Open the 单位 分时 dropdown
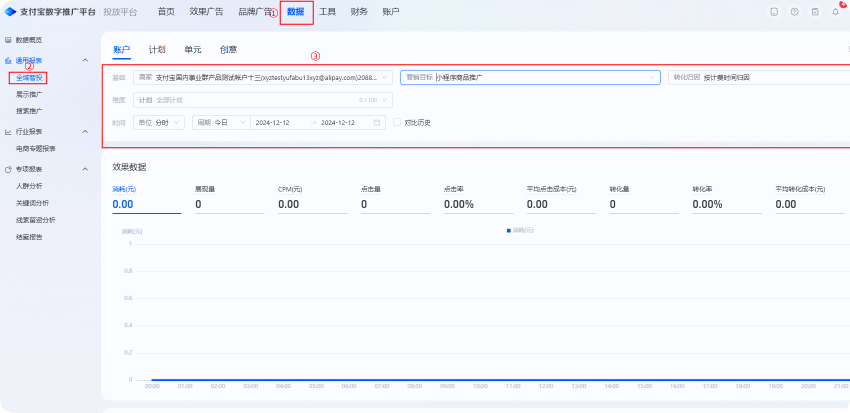The image size is (850, 413). [159, 122]
